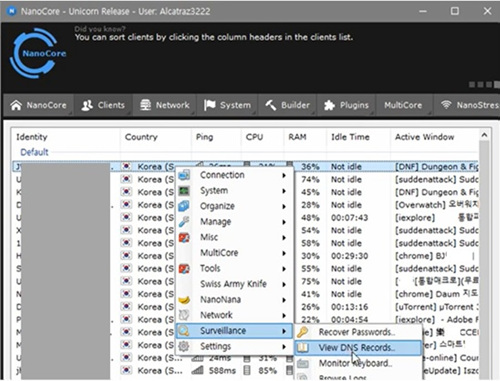
Task: Sort clients by the Ping column header
Action: (x=204, y=137)
